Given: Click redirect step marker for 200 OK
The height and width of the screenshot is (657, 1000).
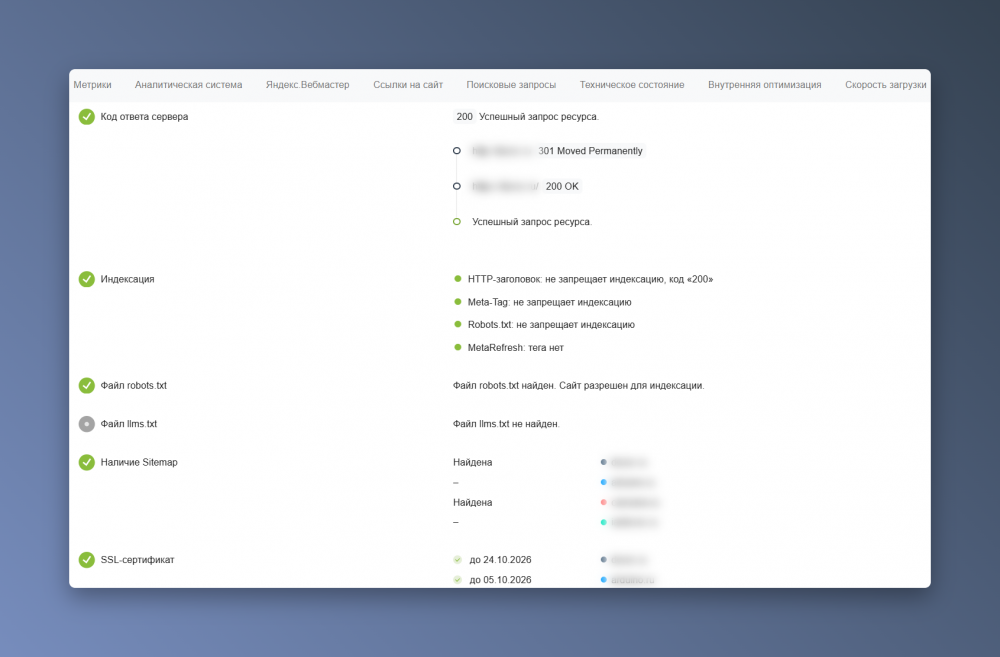Looking at the screenshot, I should pos(457,186).
